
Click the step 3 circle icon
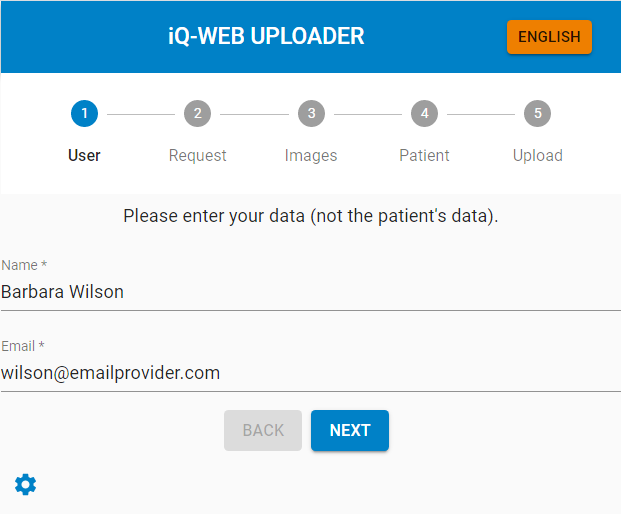tap(311, 113)
